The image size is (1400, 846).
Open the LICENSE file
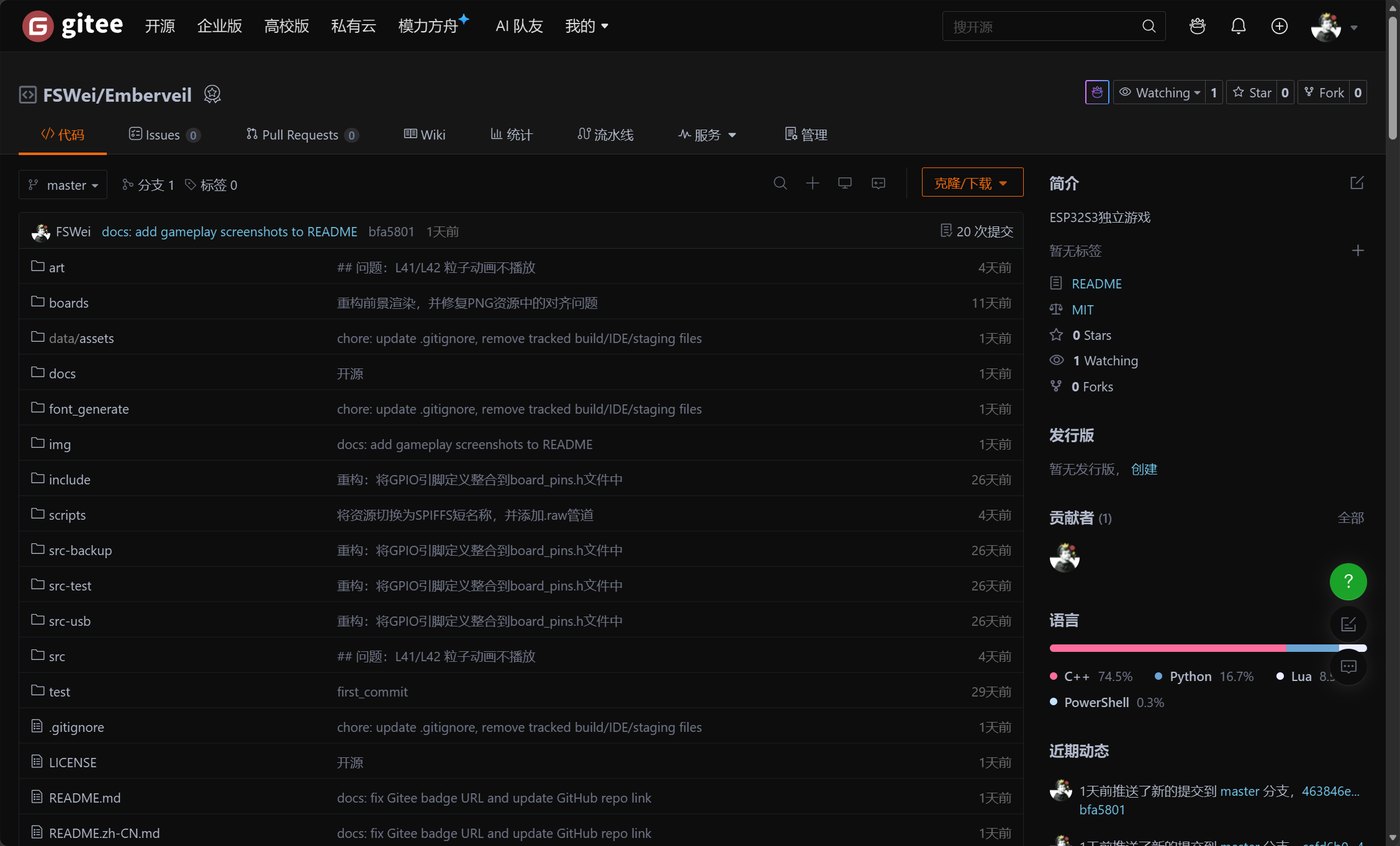tap(73, 762)
